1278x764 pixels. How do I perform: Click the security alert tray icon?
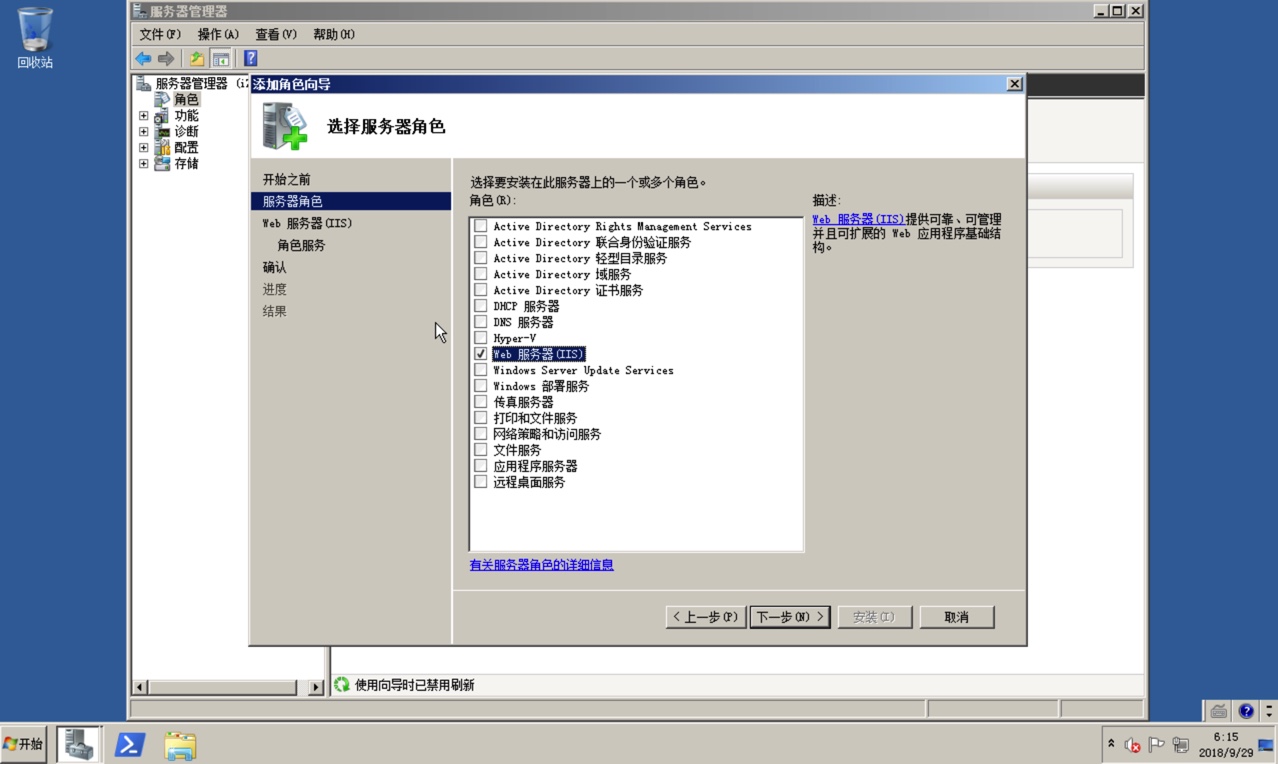1133,744
